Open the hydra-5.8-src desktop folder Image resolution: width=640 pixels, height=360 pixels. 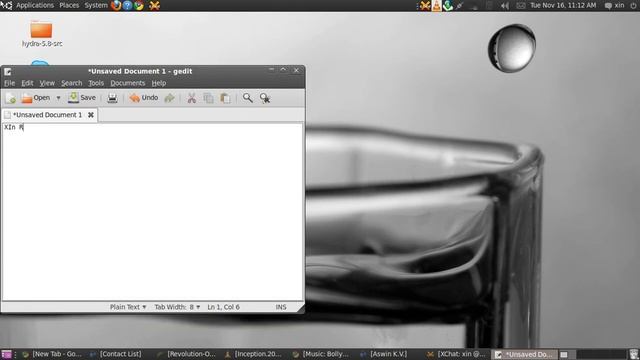coord(42,33)
